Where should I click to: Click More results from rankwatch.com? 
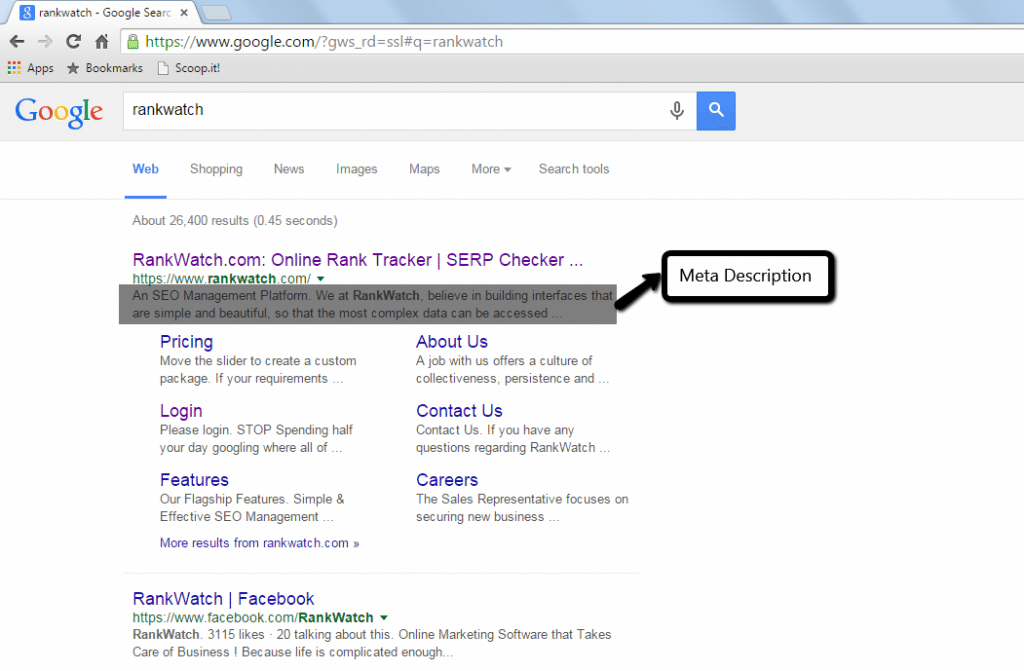click(259, 543)
